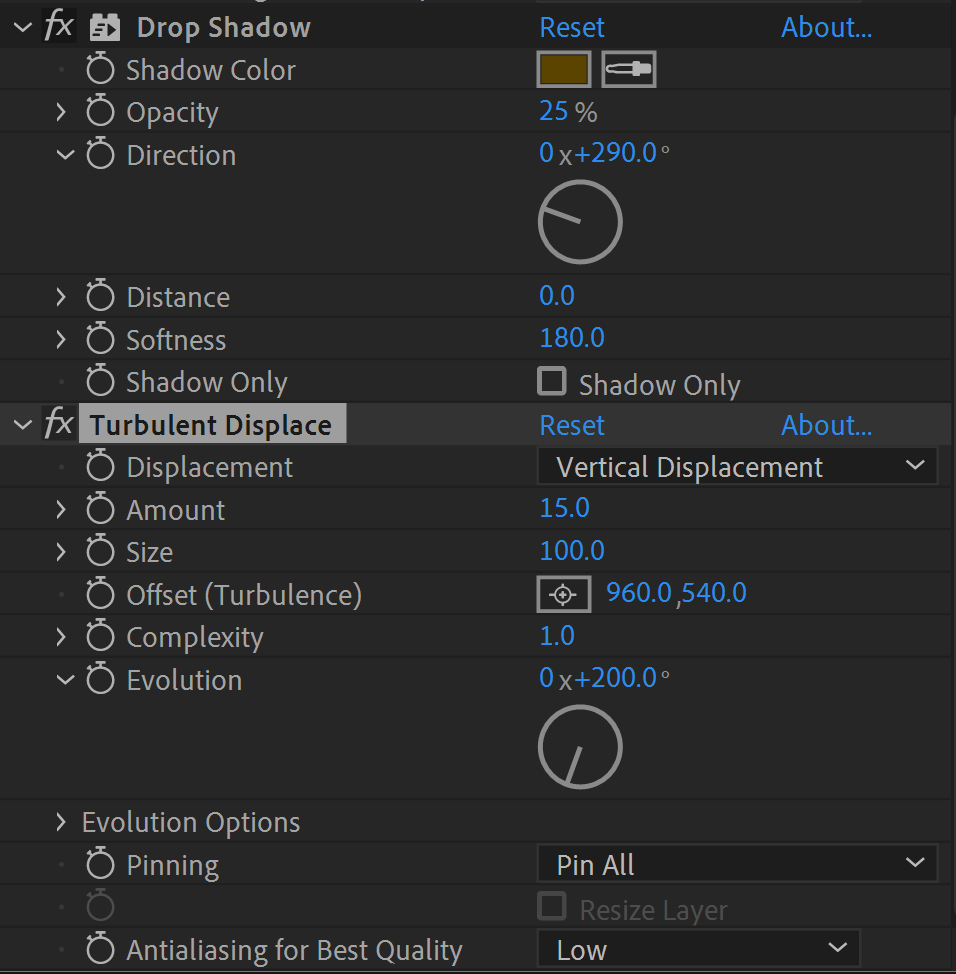The width and height of the screenshot is (956, 974).
Task: Enable the Shadow Color stopwatch
Action: [100, 70]
